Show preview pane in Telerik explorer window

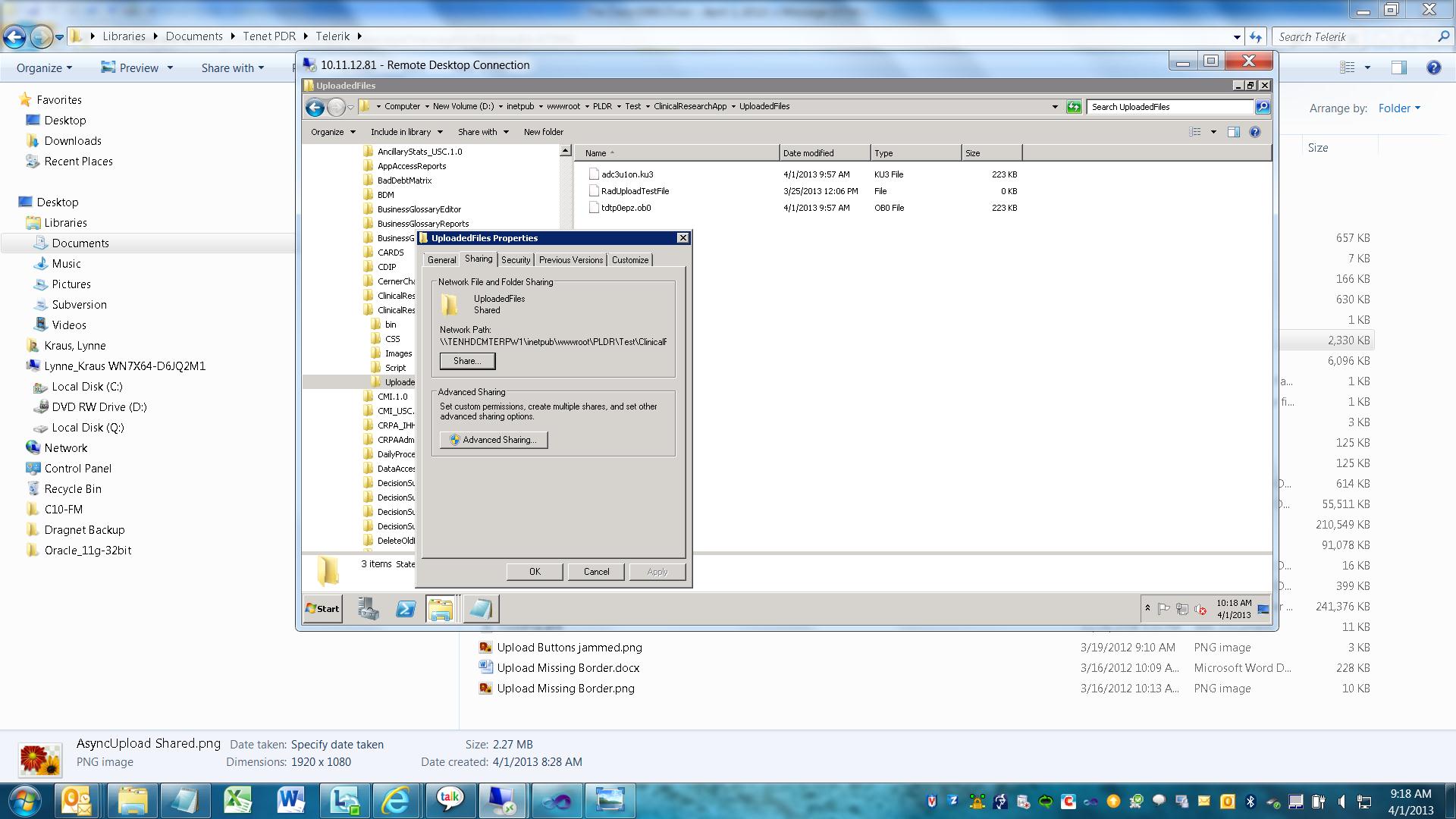tap(1399, 67)
